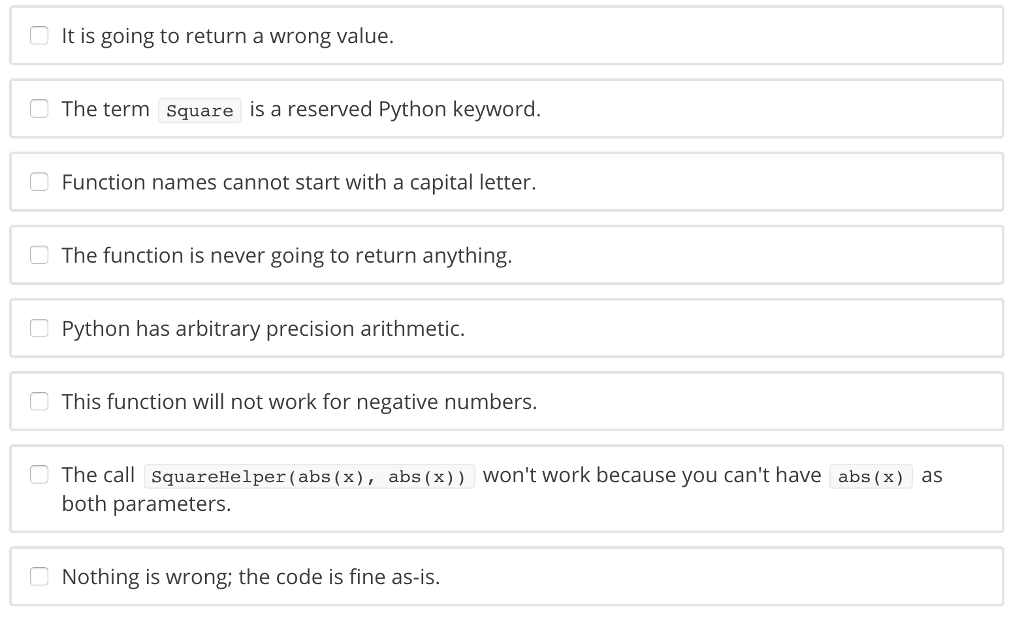Check the box next to 'The call SquareHelper' option
1024x639 pixels.
click(x=39, y=474)
